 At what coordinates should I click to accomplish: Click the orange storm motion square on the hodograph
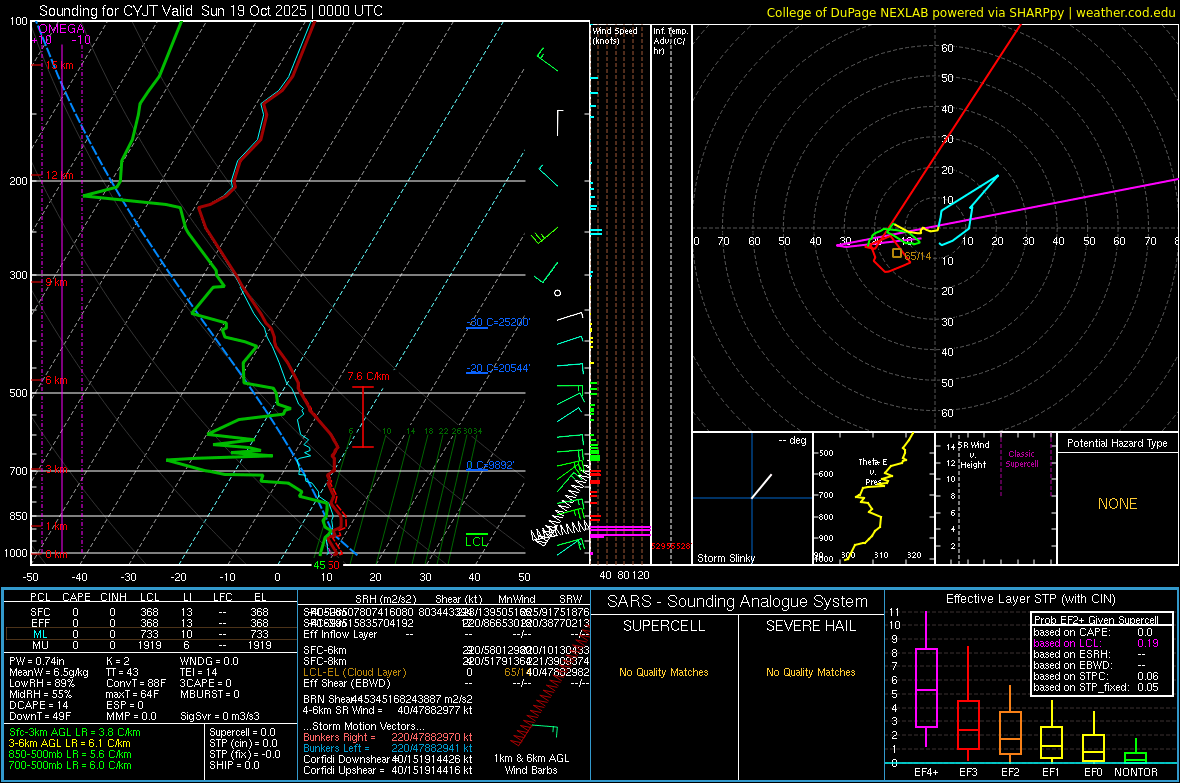tap(896, 253)
